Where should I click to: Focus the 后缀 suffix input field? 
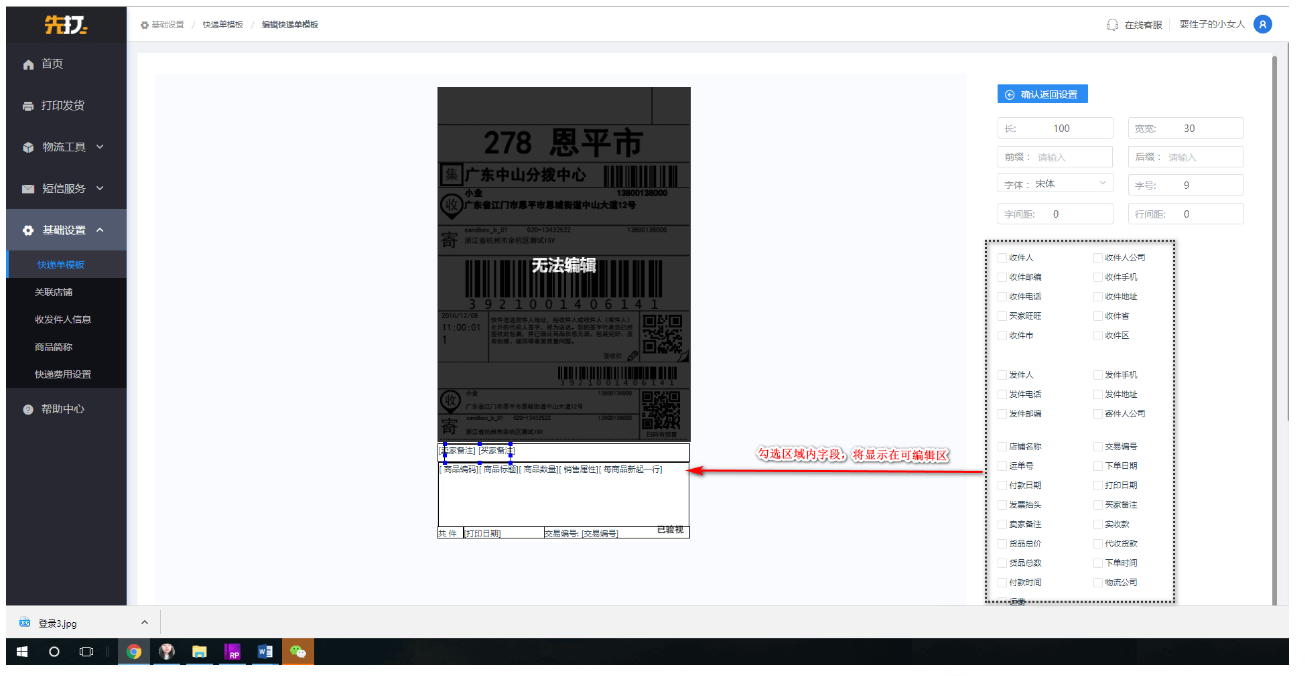pyautogui.click(x=1186, y=157)
